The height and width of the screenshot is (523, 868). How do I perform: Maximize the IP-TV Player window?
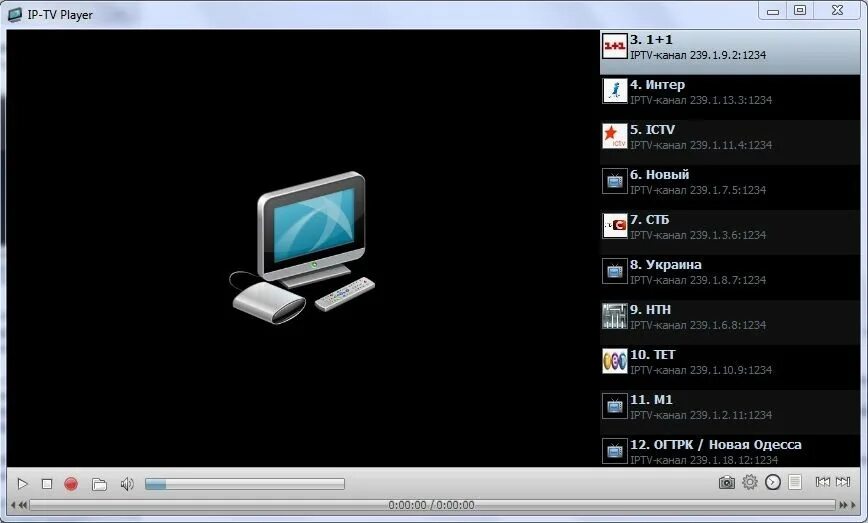point(800,10)
